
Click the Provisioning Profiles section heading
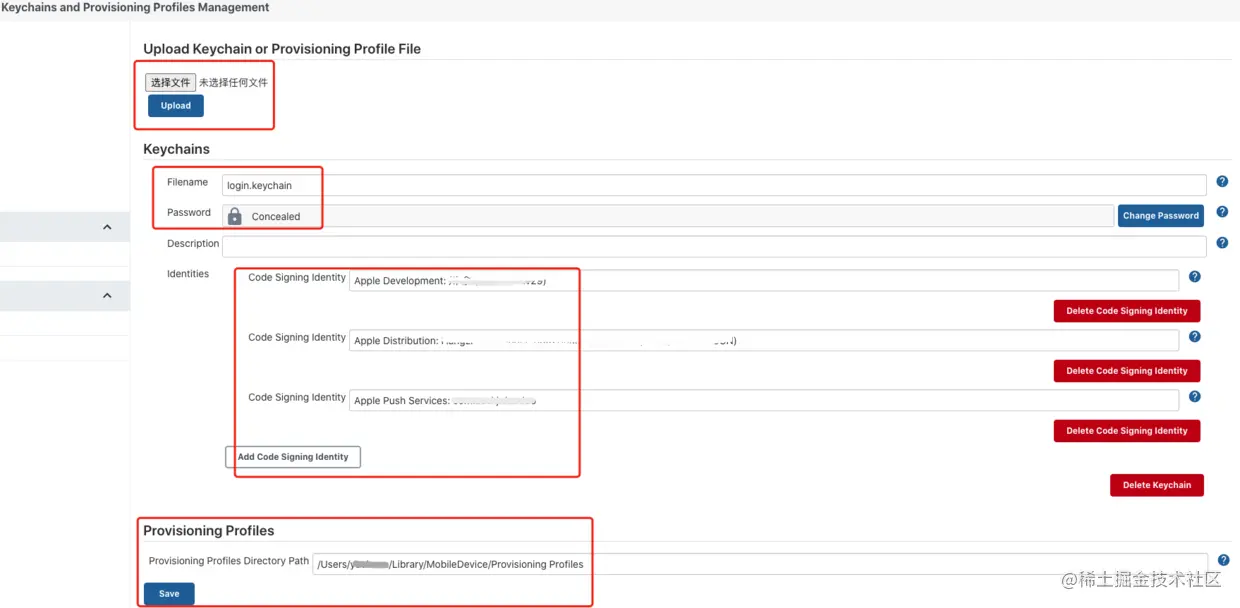pyautogui.click(x=209, y=531)
